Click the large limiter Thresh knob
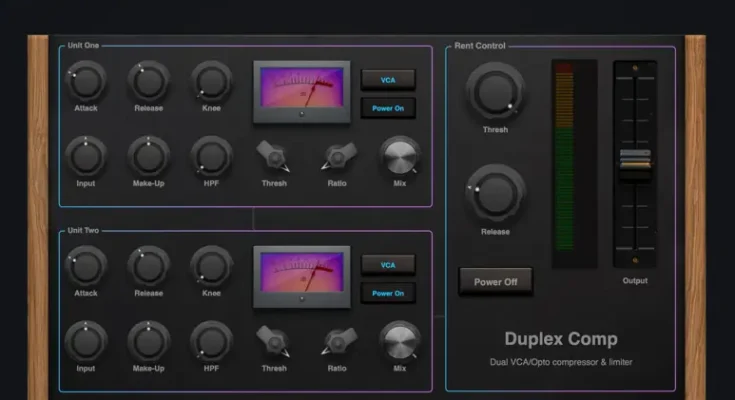 tap(495, 92)
